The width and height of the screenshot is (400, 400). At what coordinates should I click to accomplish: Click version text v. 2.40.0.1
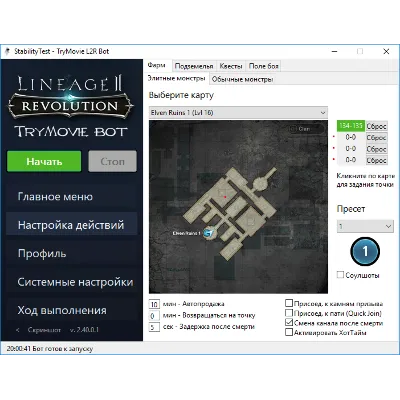[x=84, y=330]
